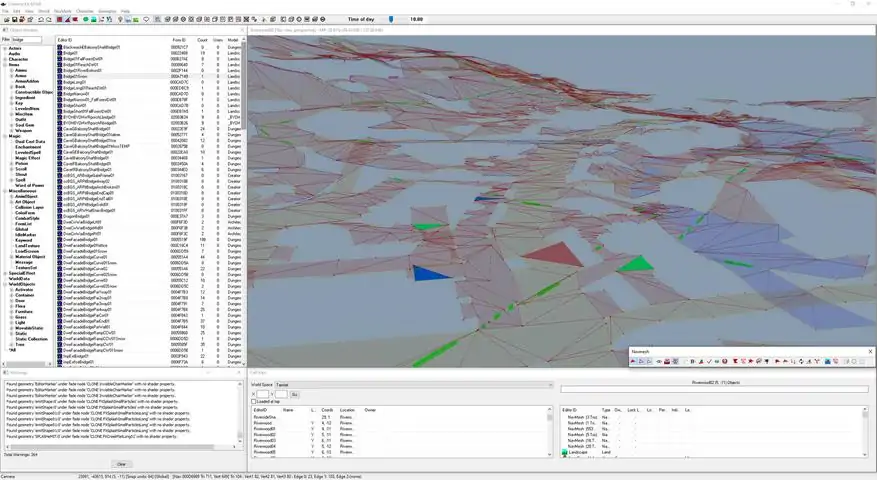
Task: Click the speech bubble icon in the toolbar
Action: pyautogui.click(x=148, y=19)
